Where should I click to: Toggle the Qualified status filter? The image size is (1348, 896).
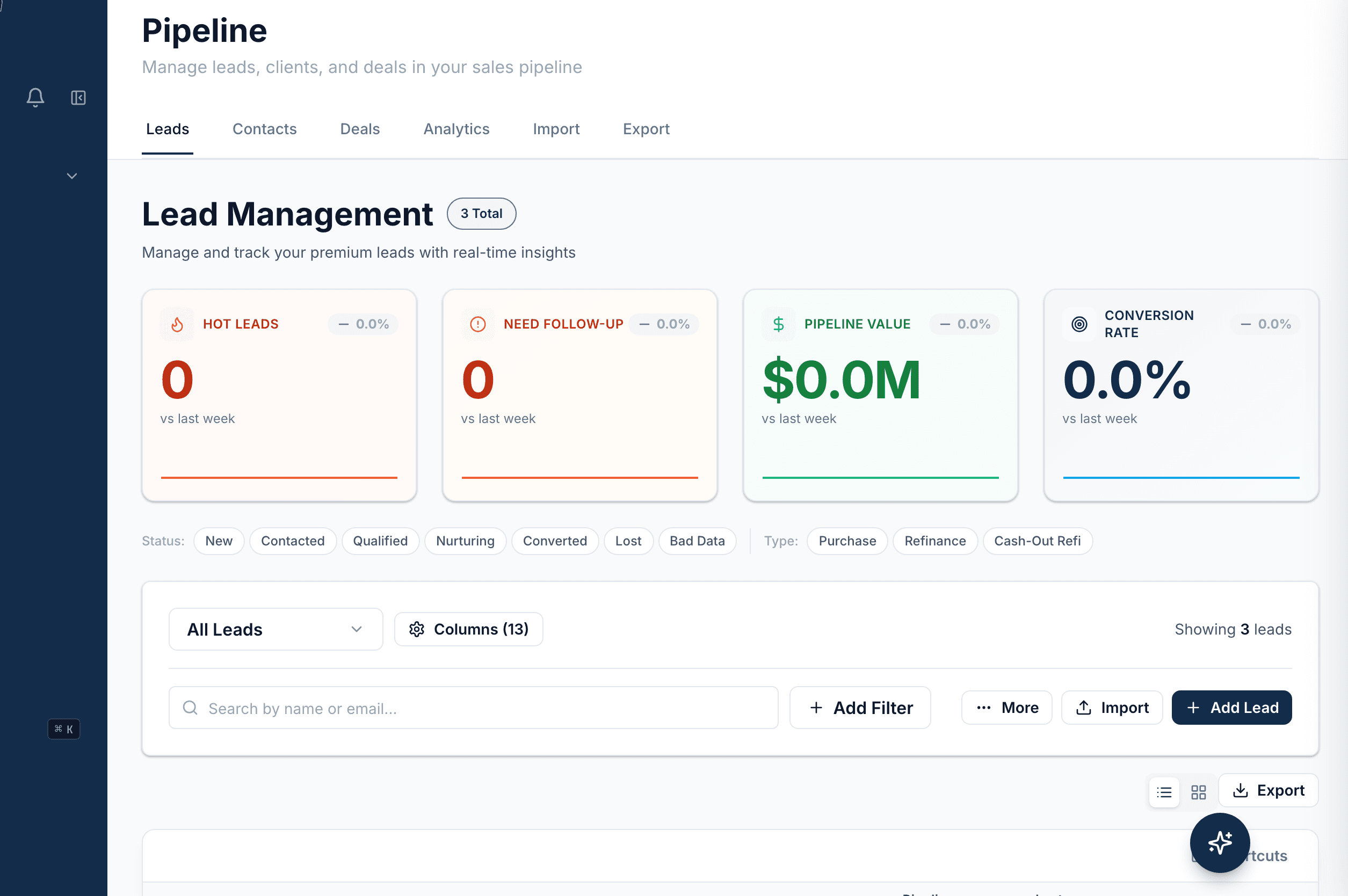point(380,541)
